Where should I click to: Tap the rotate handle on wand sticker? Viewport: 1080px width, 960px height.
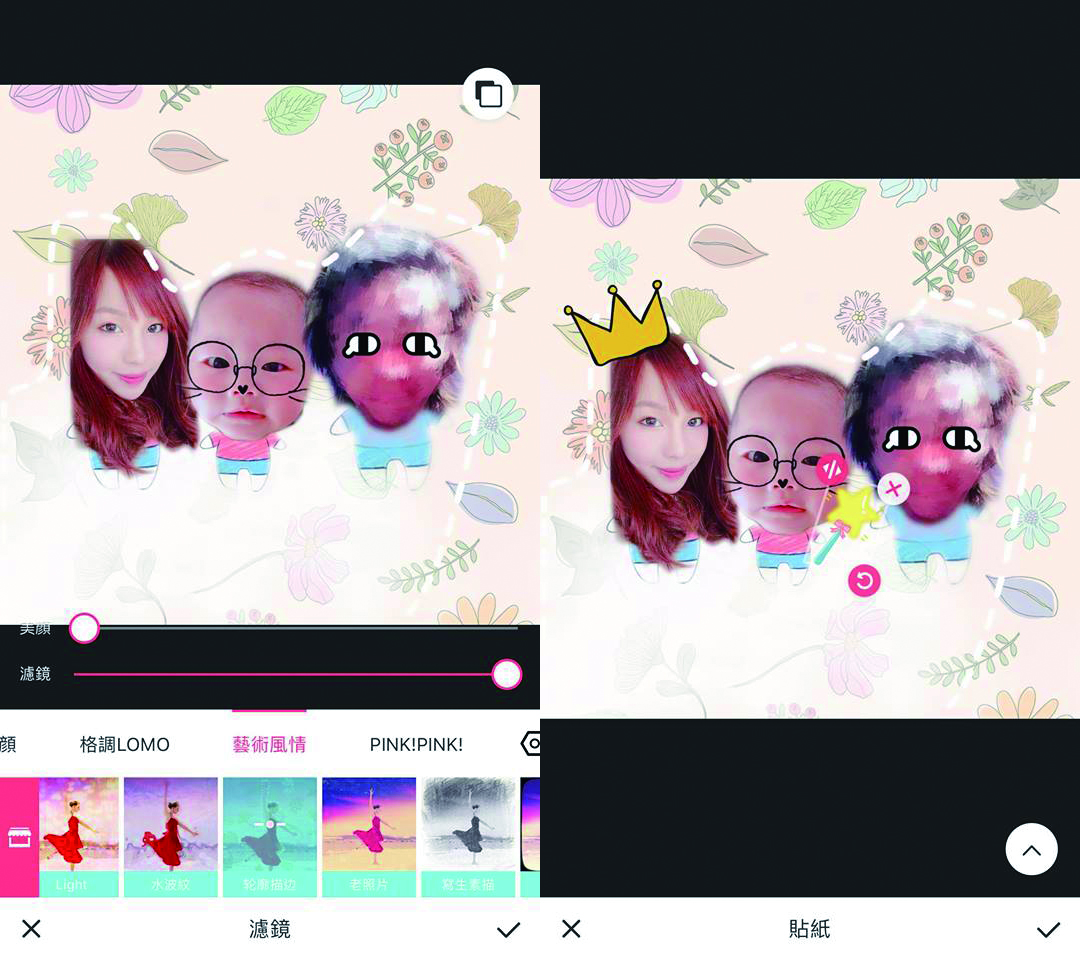pyautogui.click(x=864, y=580)
